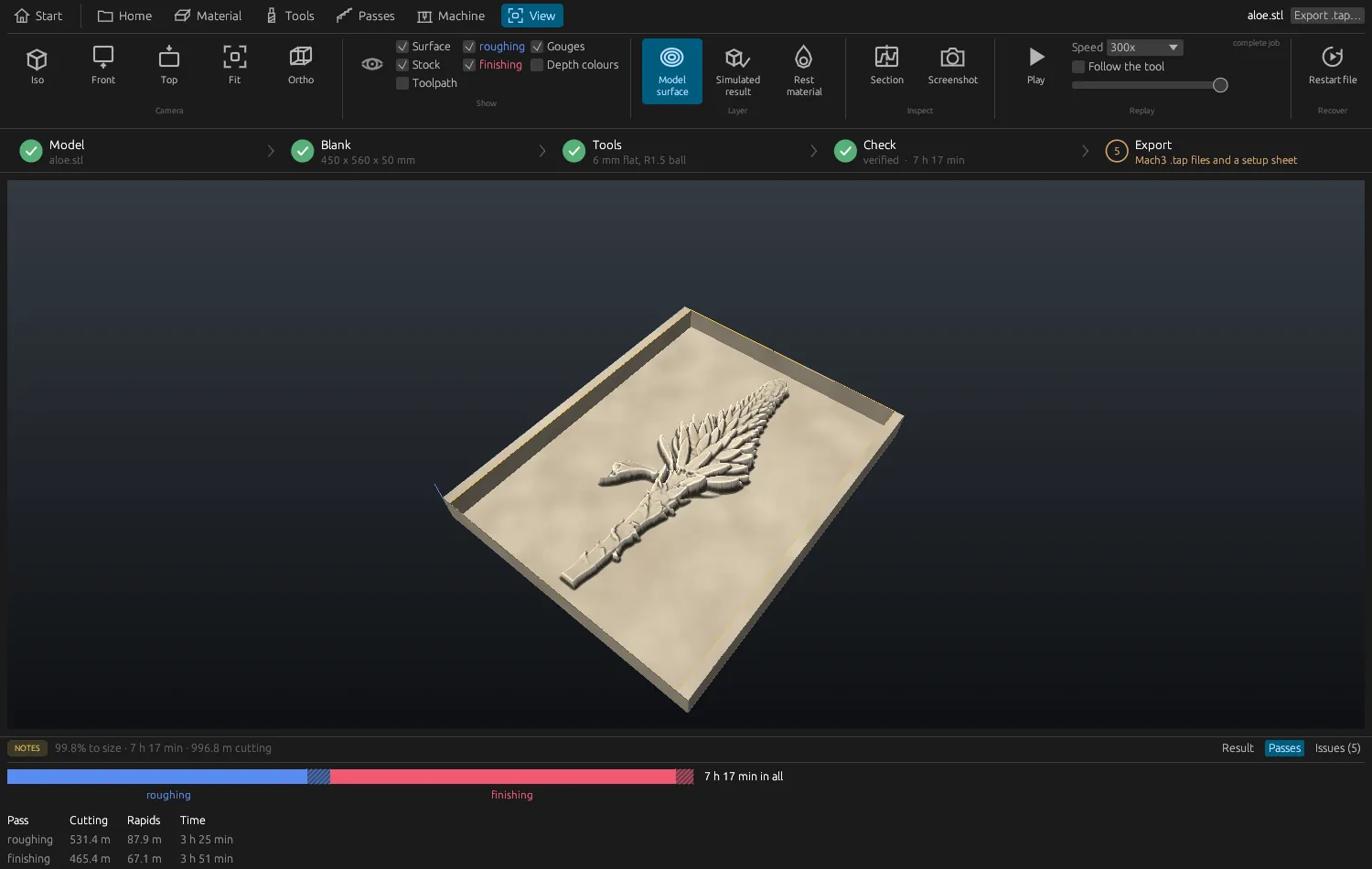1372x869 pixels.
Task: Take a Screenshot of the view
Action: pos(953,66)
